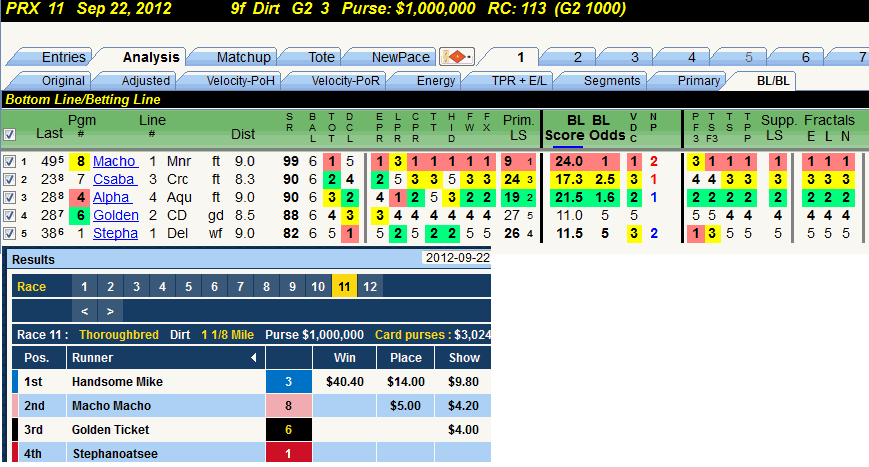Click the 2012-09-22 results date field

[x=457, y=258]
